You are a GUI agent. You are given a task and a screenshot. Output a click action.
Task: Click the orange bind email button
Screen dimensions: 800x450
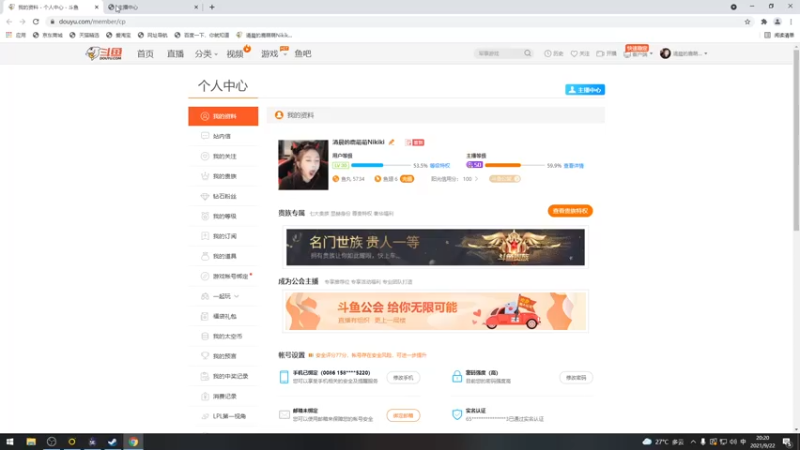click(x=403, y=415)
